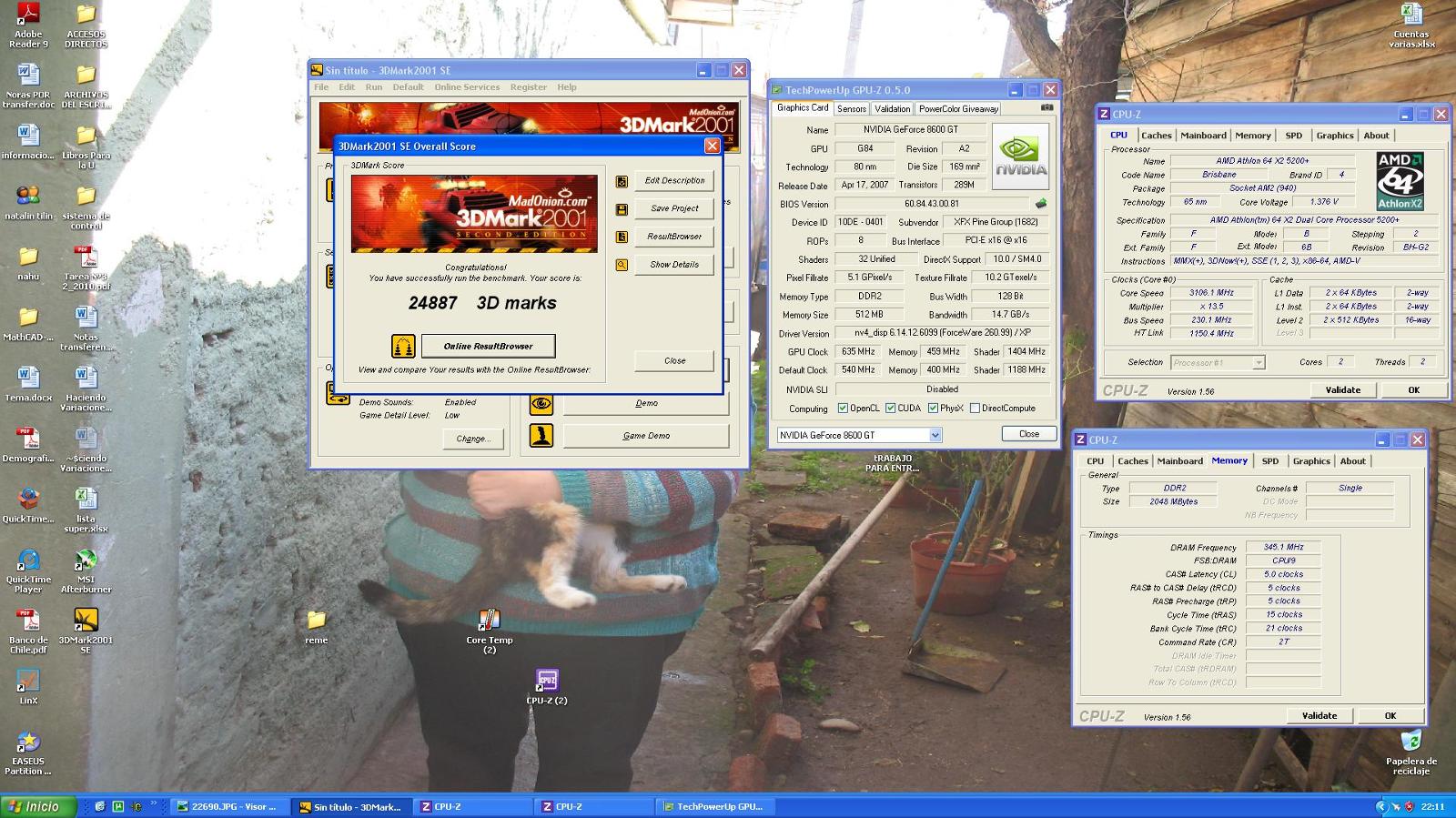
Task: Click the Online ResultBrowser yellow icon
Action: (403, 346)
